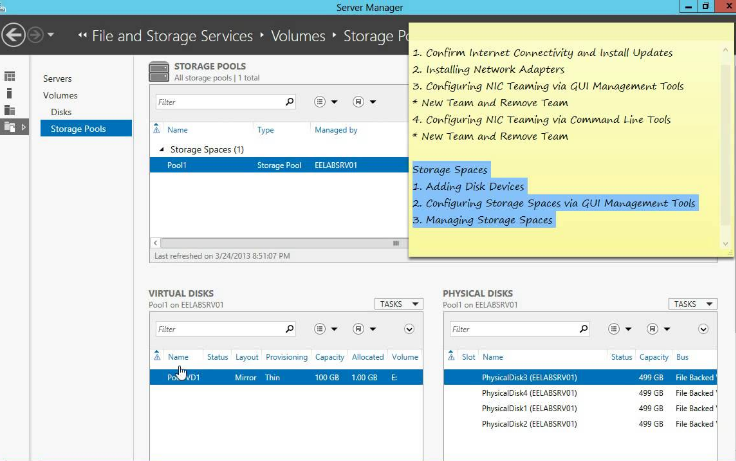Open Disks in the side menu

61,112
